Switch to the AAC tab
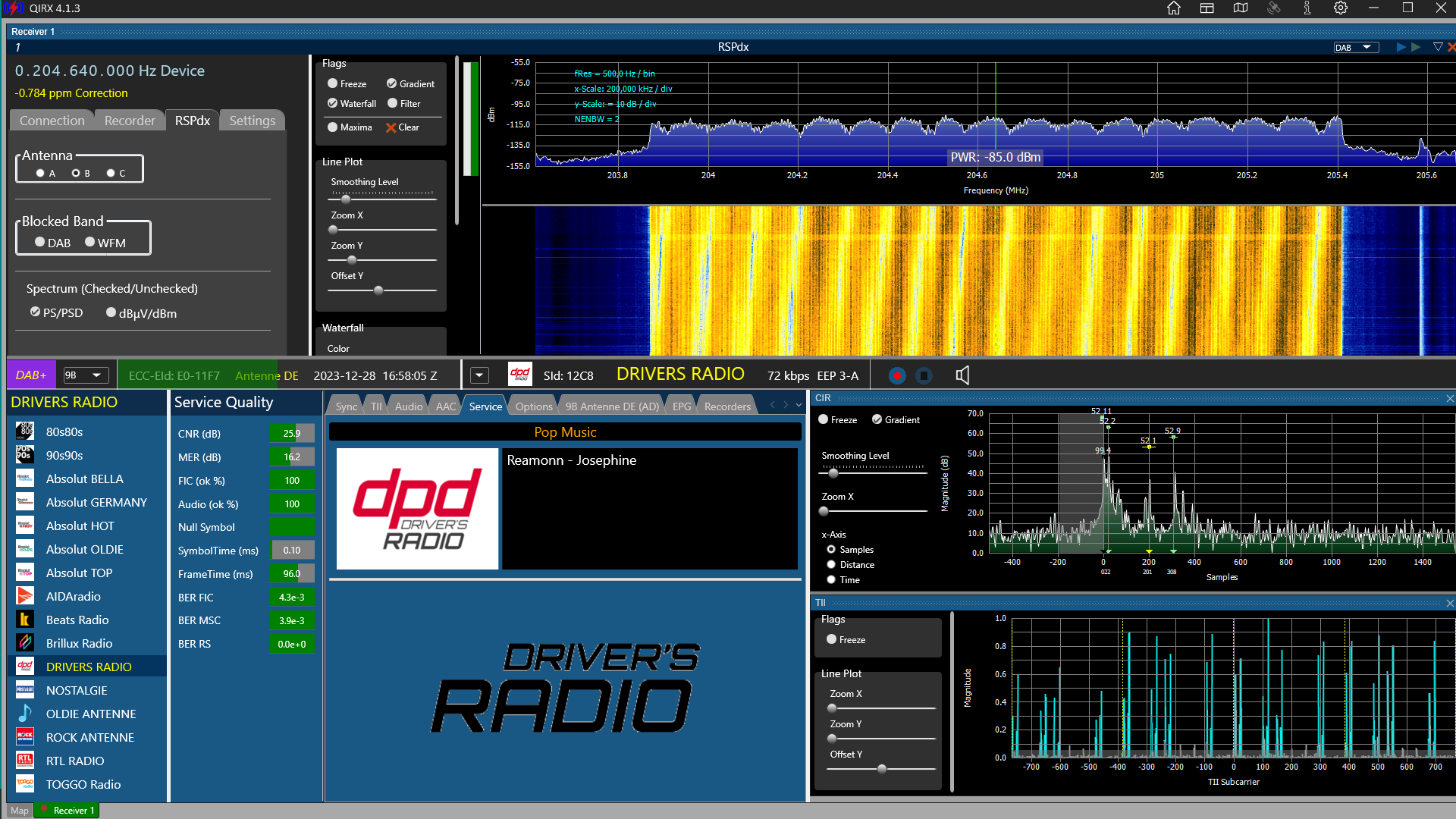This screenshot has height=819, width=1456. (446, 406)
